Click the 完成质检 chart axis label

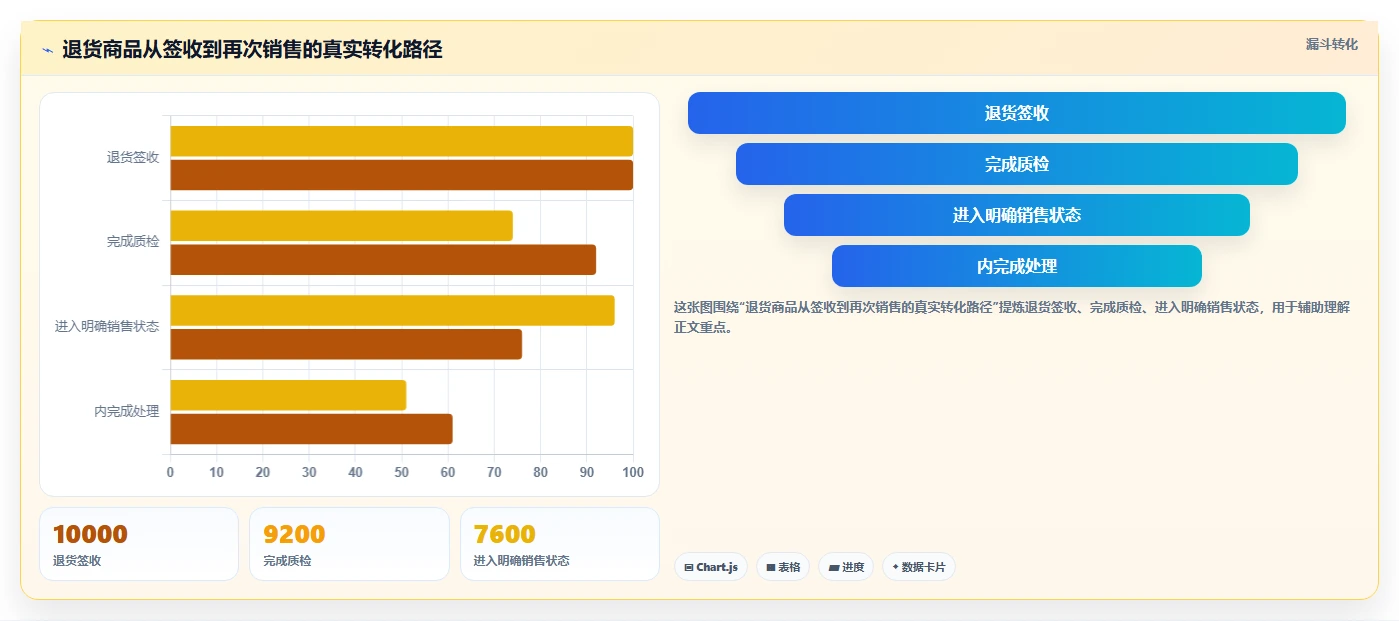[133, 242]
